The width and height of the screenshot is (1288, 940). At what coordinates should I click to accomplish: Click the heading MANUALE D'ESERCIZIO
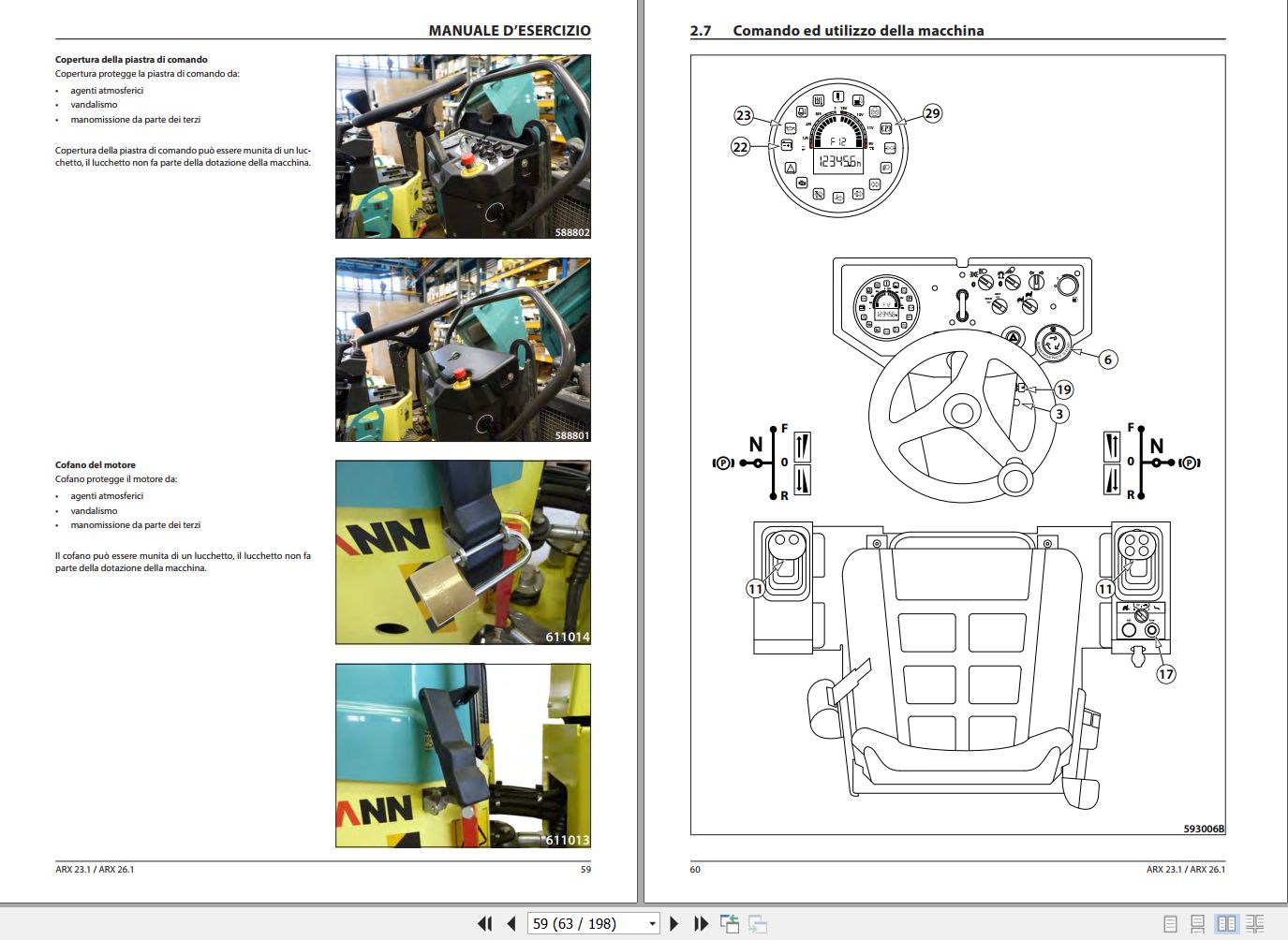tap(510, 30)
